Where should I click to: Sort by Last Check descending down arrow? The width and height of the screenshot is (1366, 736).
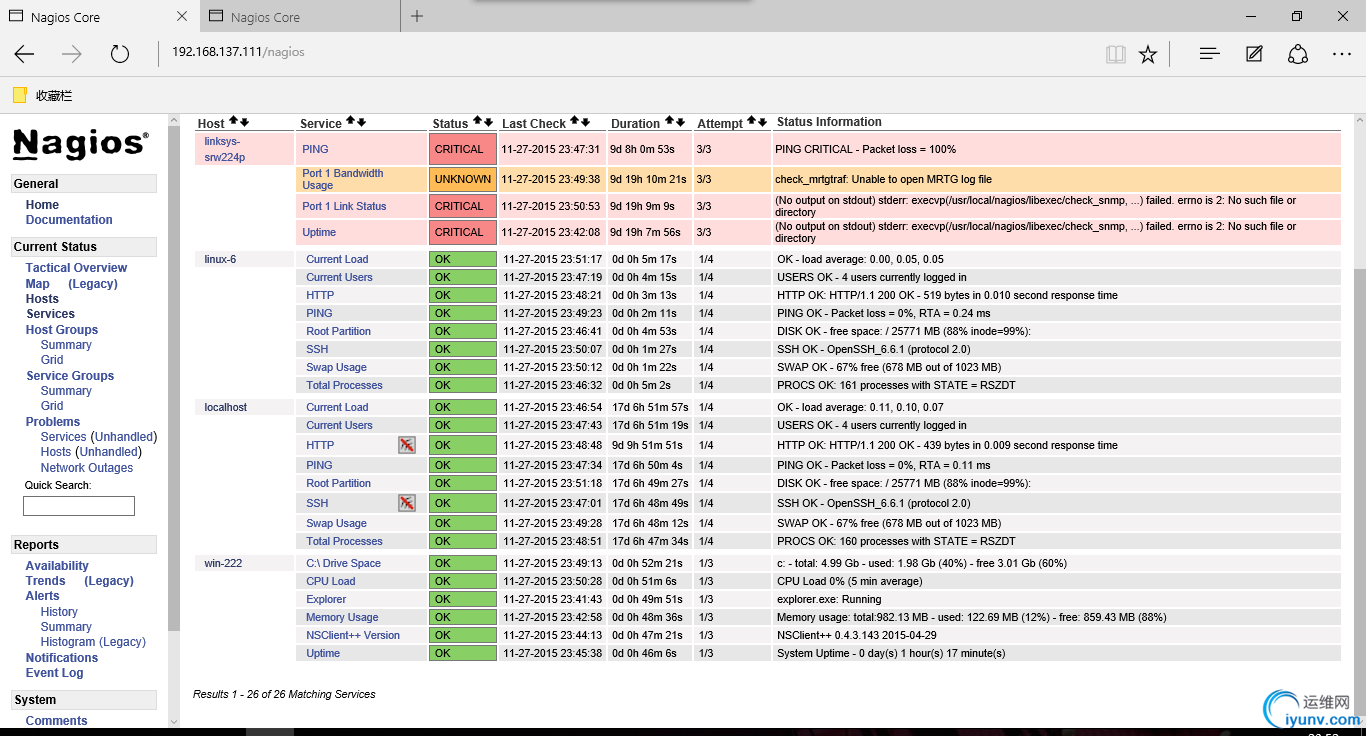click(585, 122)
